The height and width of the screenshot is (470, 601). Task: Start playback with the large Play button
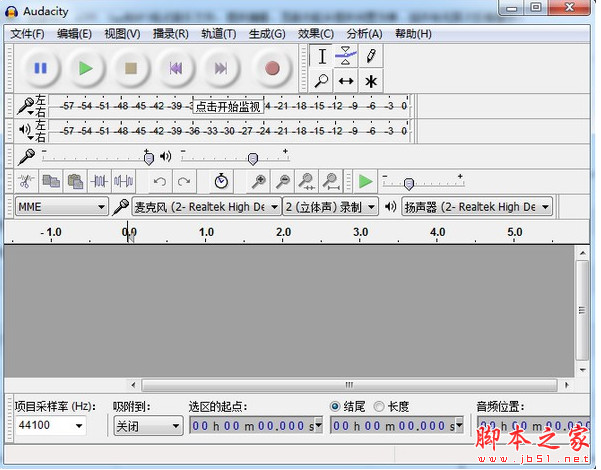coord(86,68)
